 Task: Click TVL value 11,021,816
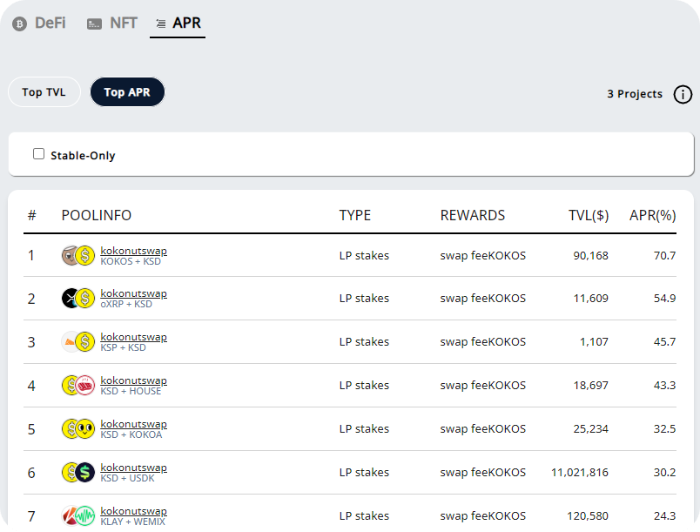pyautogui.click(x=579, y=472)
